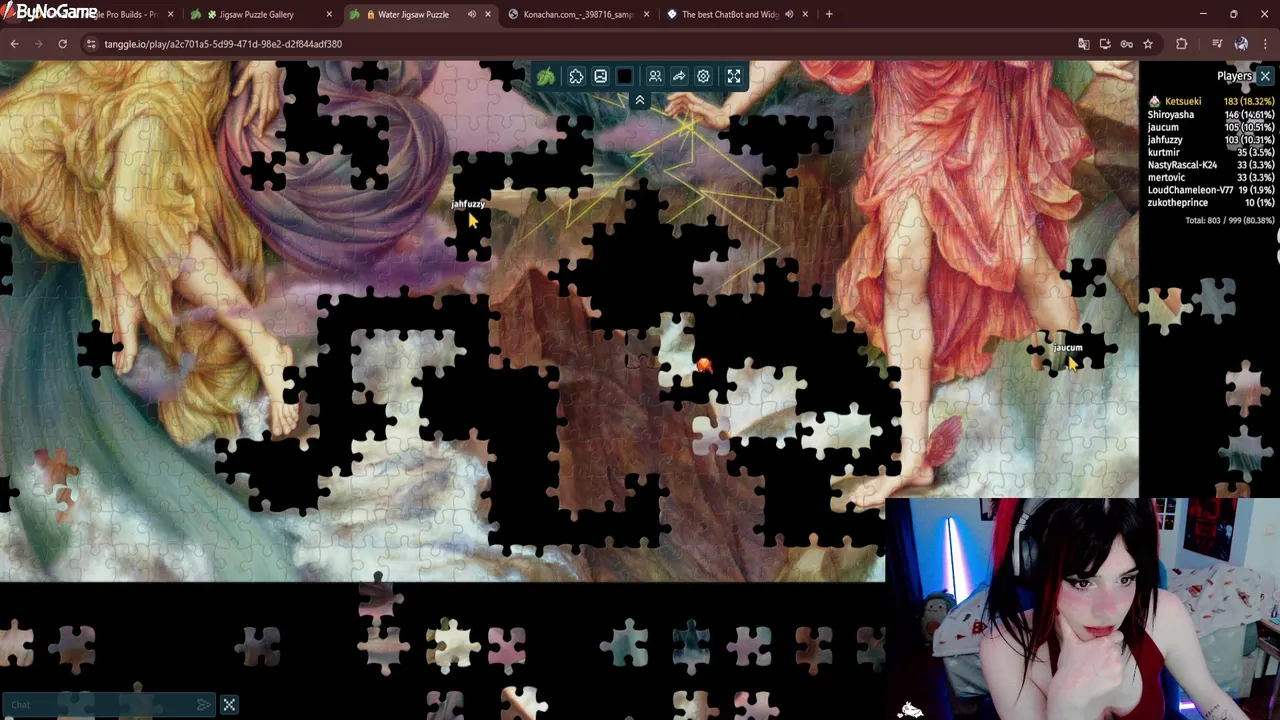Select player jahfuzzy in players list
1280x720 pixels.
click(x=1165, y=140)
